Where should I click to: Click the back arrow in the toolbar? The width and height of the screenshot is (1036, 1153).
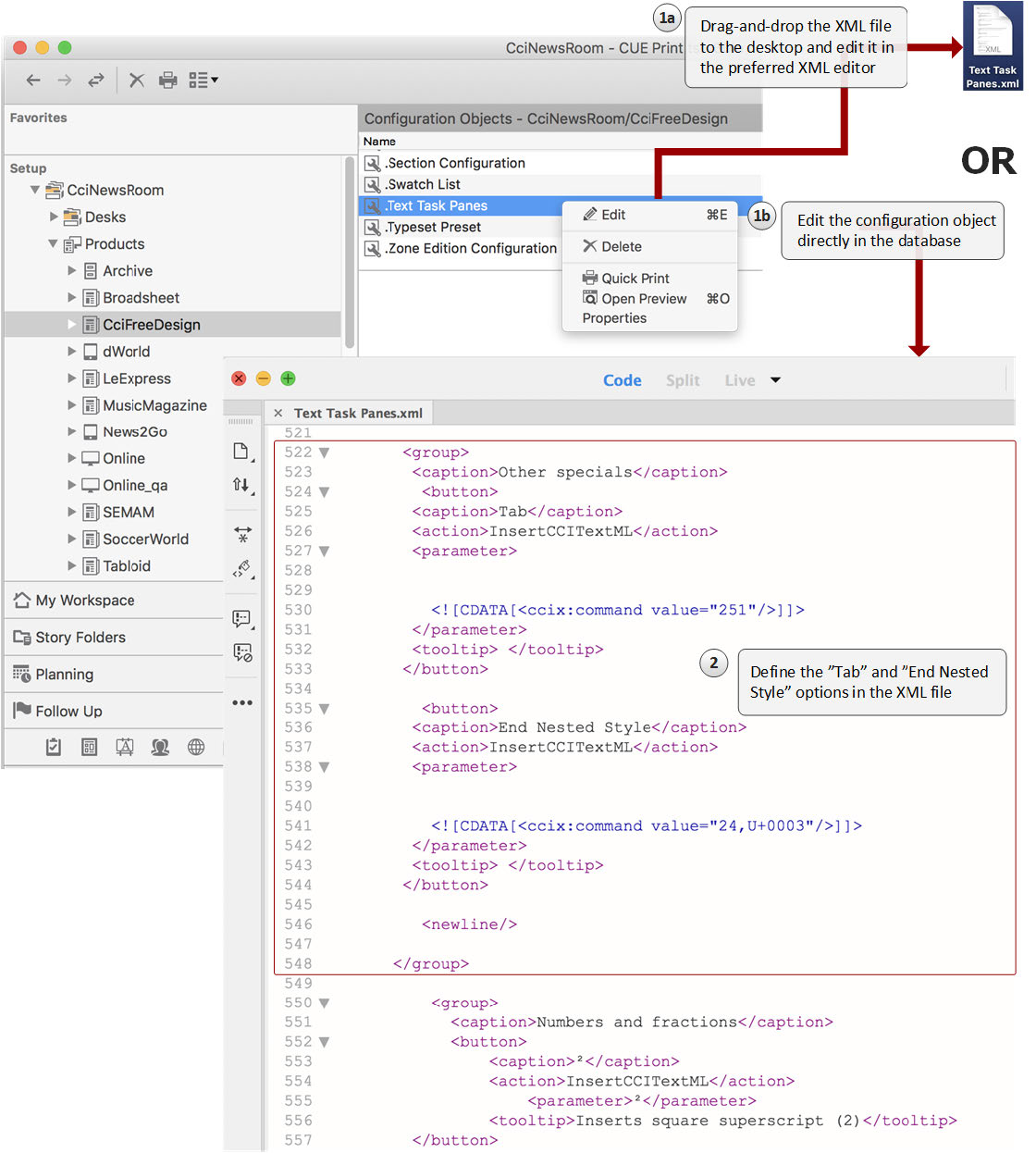pos(33,81)
